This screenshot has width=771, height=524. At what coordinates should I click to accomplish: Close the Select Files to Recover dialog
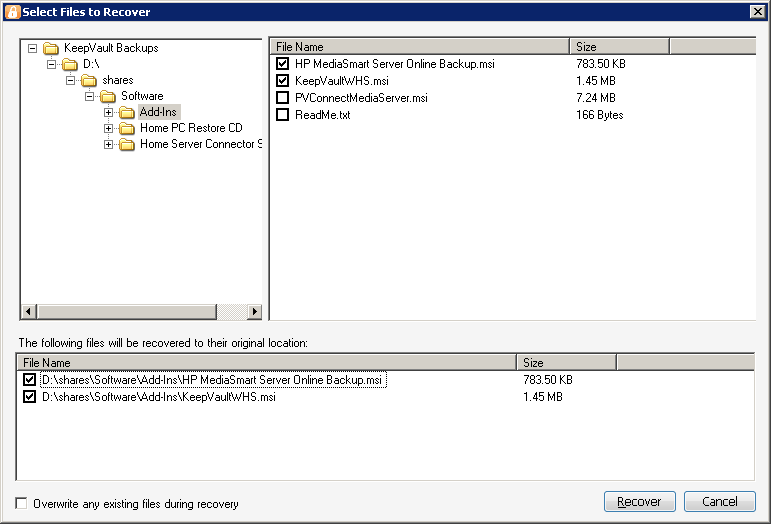point(757,12)
